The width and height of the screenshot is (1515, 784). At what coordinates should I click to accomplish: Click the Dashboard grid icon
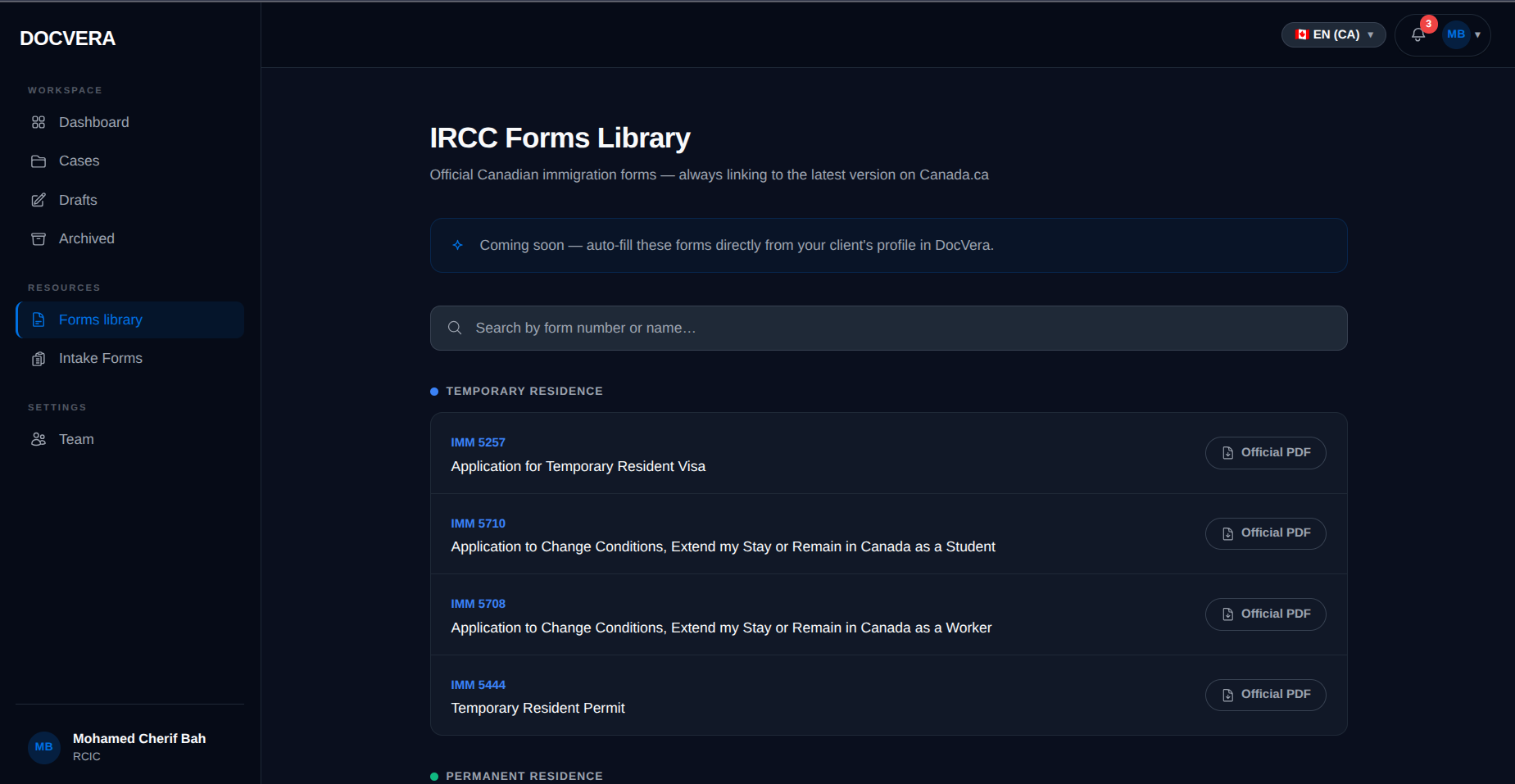[39, 122]
